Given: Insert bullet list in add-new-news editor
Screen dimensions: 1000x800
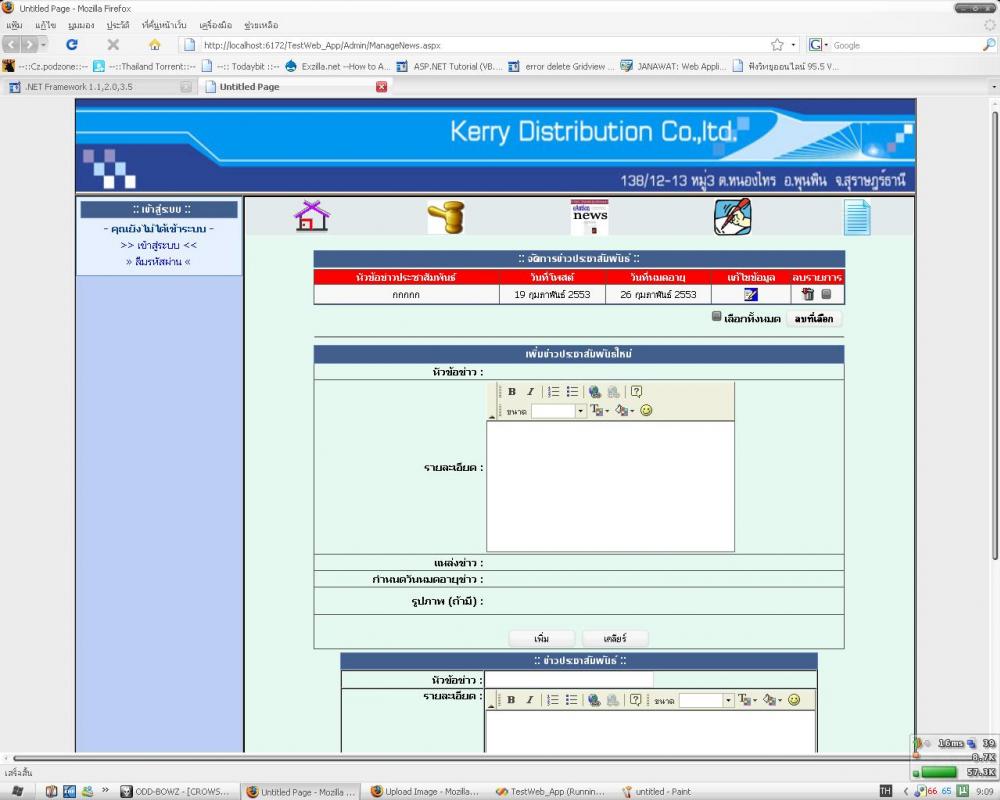Looking at the screenshot, I should click(x=572, y=392).
